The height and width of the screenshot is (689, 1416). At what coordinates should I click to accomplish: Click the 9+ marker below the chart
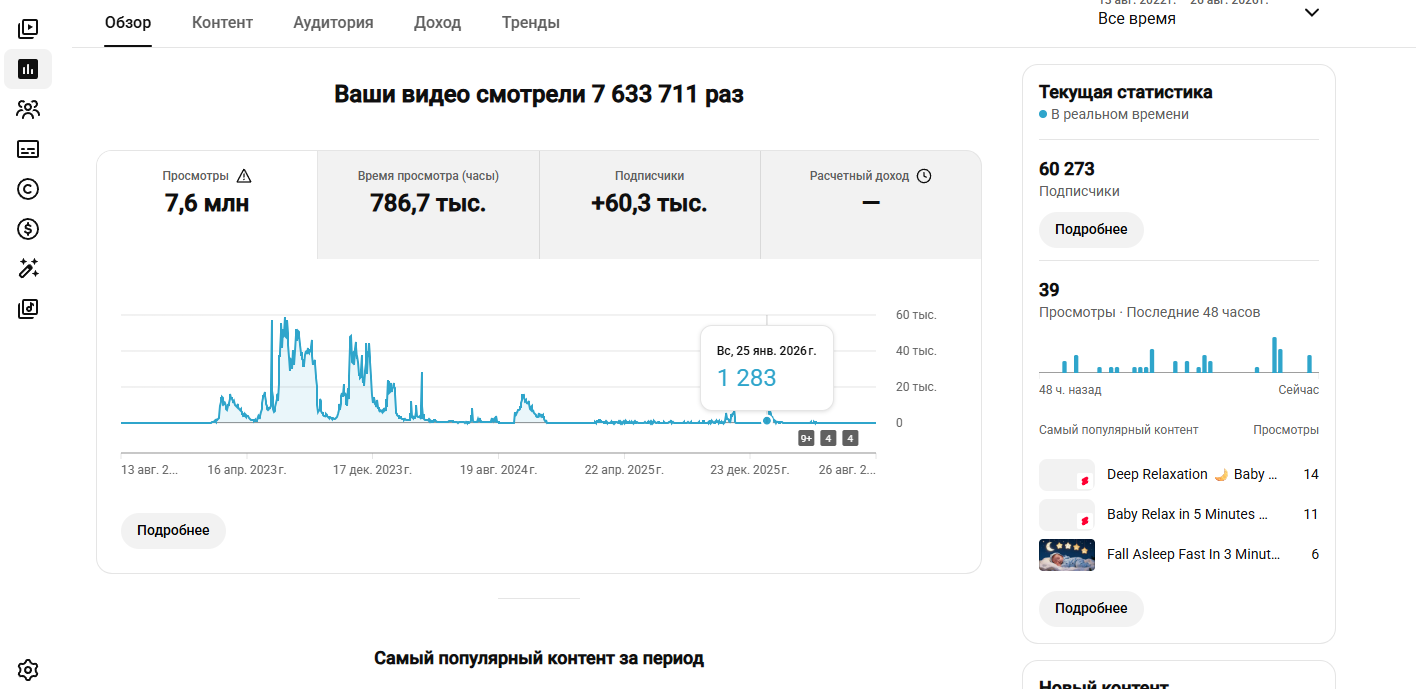[x=806, y=438]
